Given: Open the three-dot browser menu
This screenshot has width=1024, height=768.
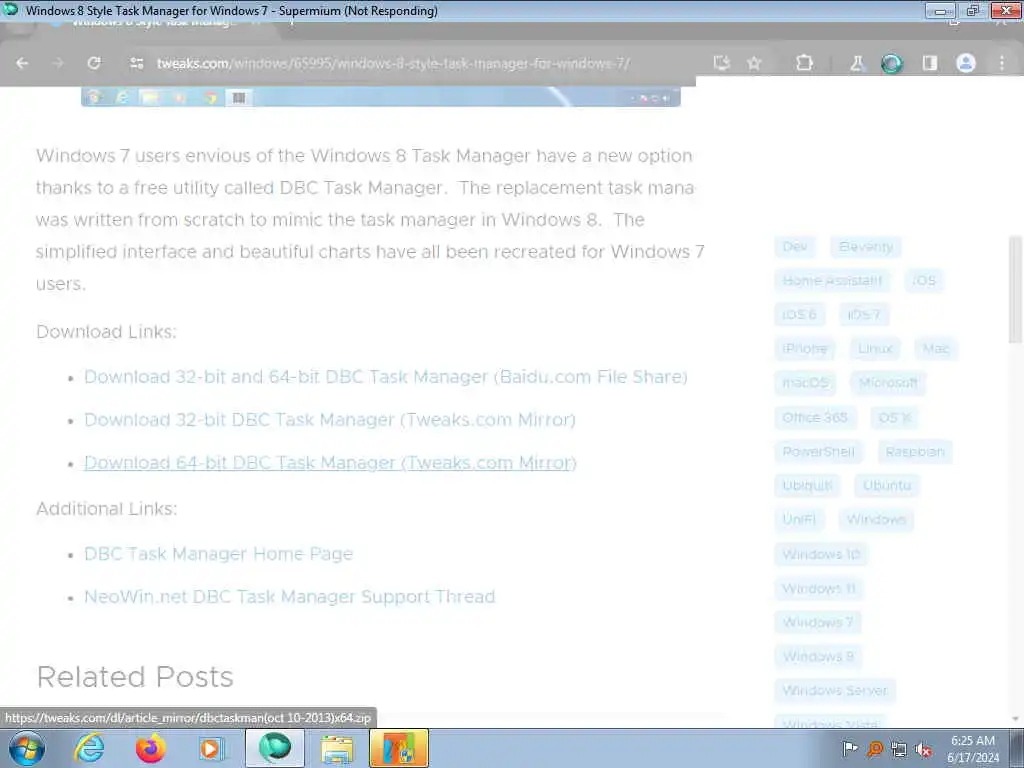Looking at the screenshot, I should [x=1002, y=63].
